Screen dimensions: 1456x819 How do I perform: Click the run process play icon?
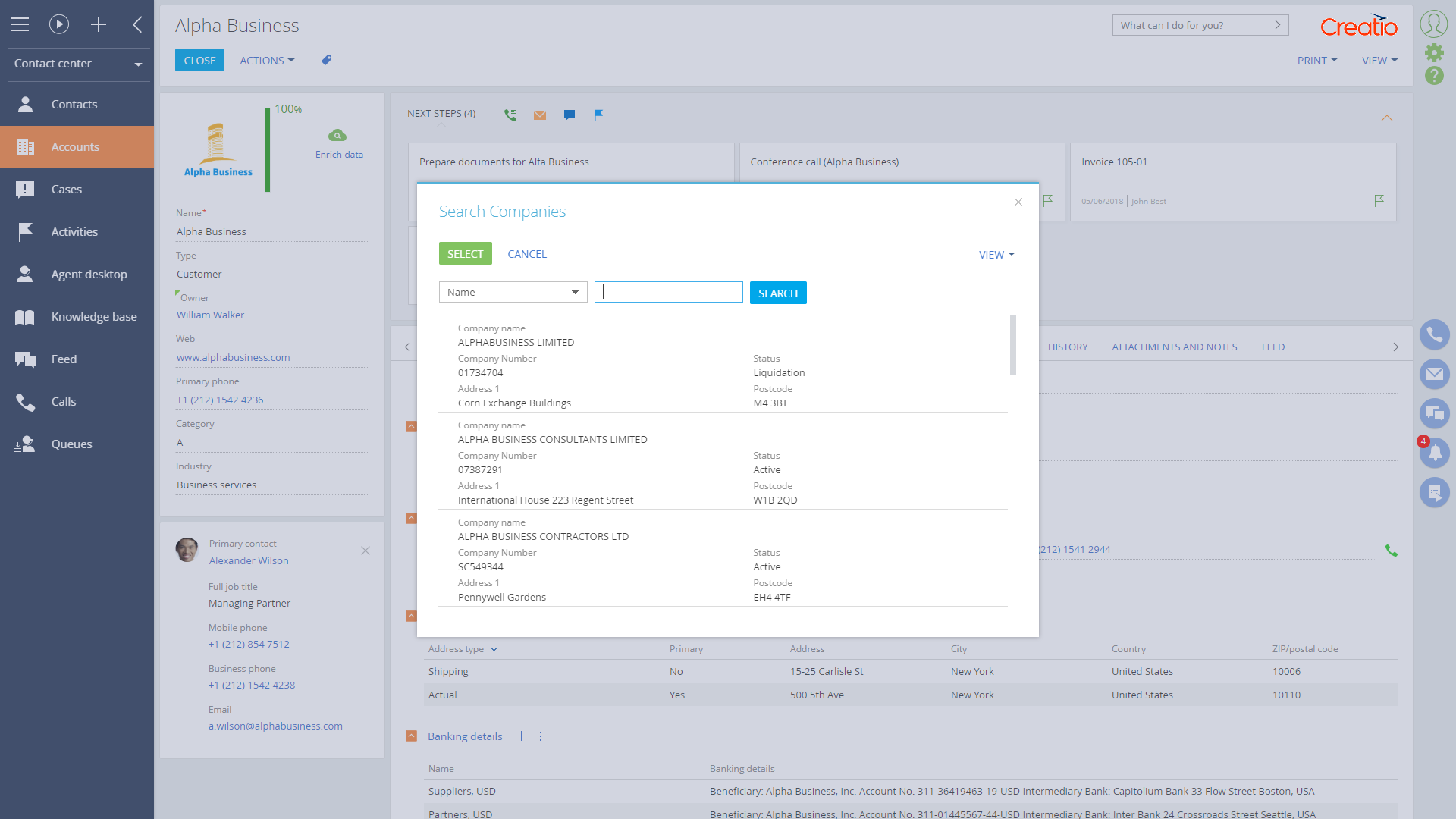[x=59, y=24]
